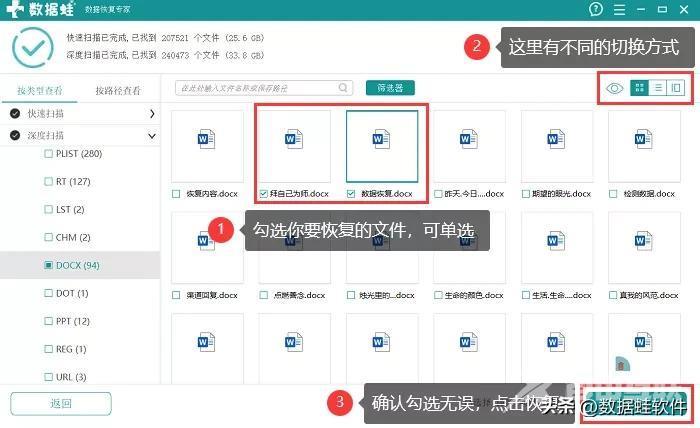Uncheck the 数据恢复.docx checkbox
This screenshot has width=700, height=428.
coord(351,194)
